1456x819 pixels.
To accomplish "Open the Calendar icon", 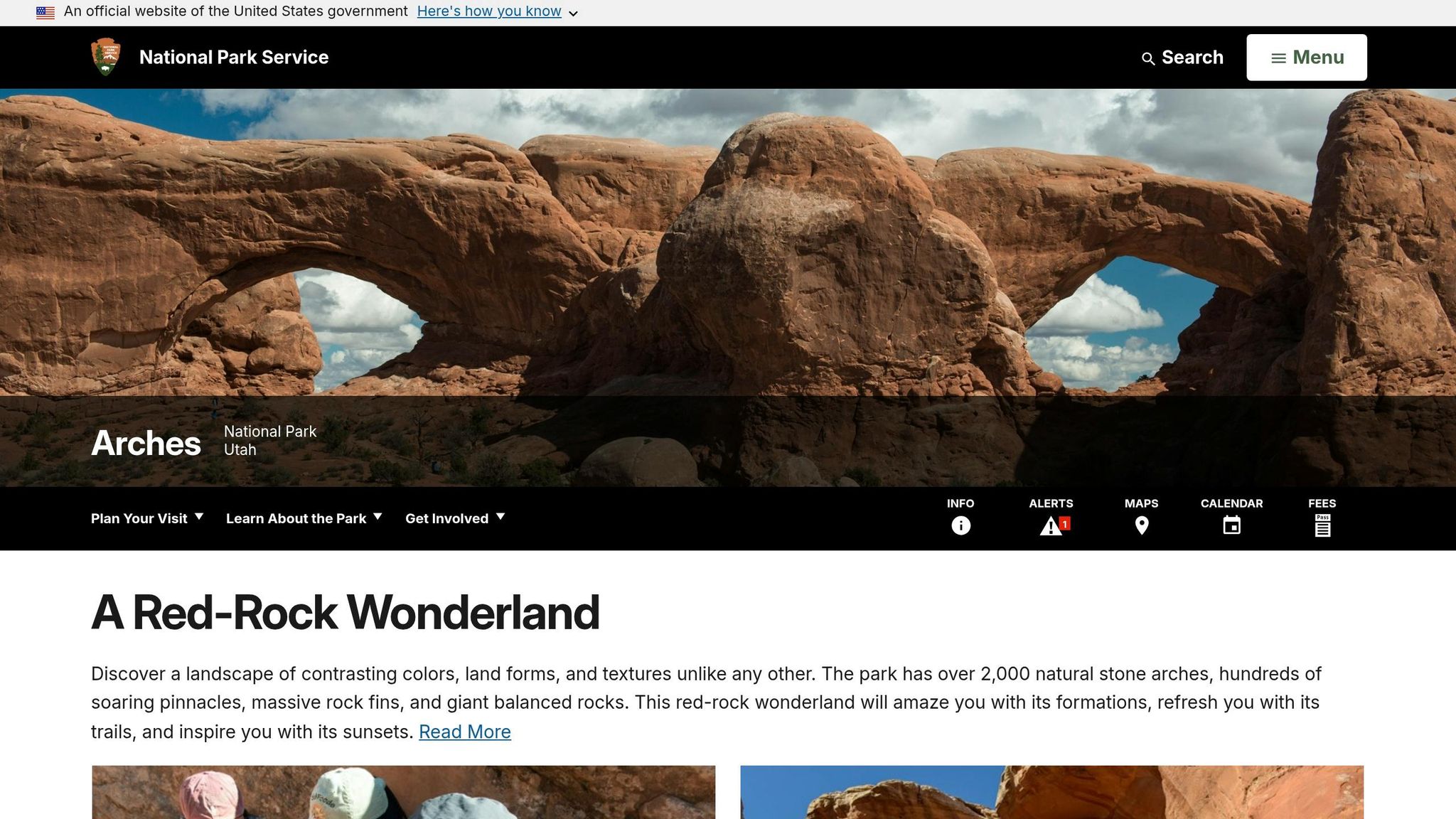I will [x=1231, y=525].
